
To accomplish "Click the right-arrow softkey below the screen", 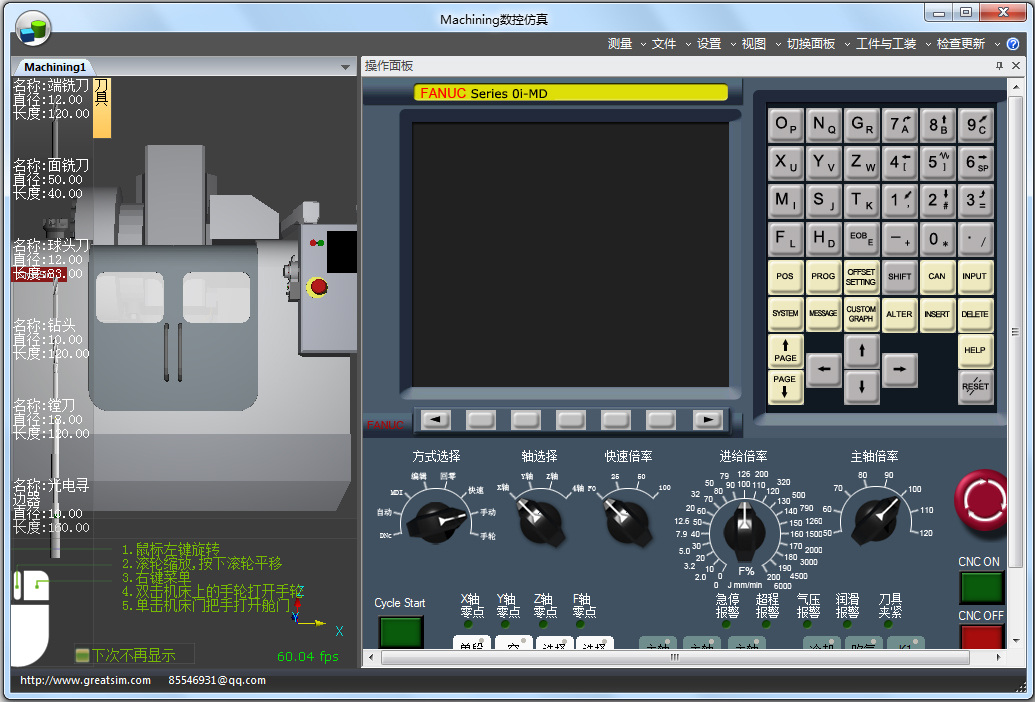I will [x=708, y=420].
